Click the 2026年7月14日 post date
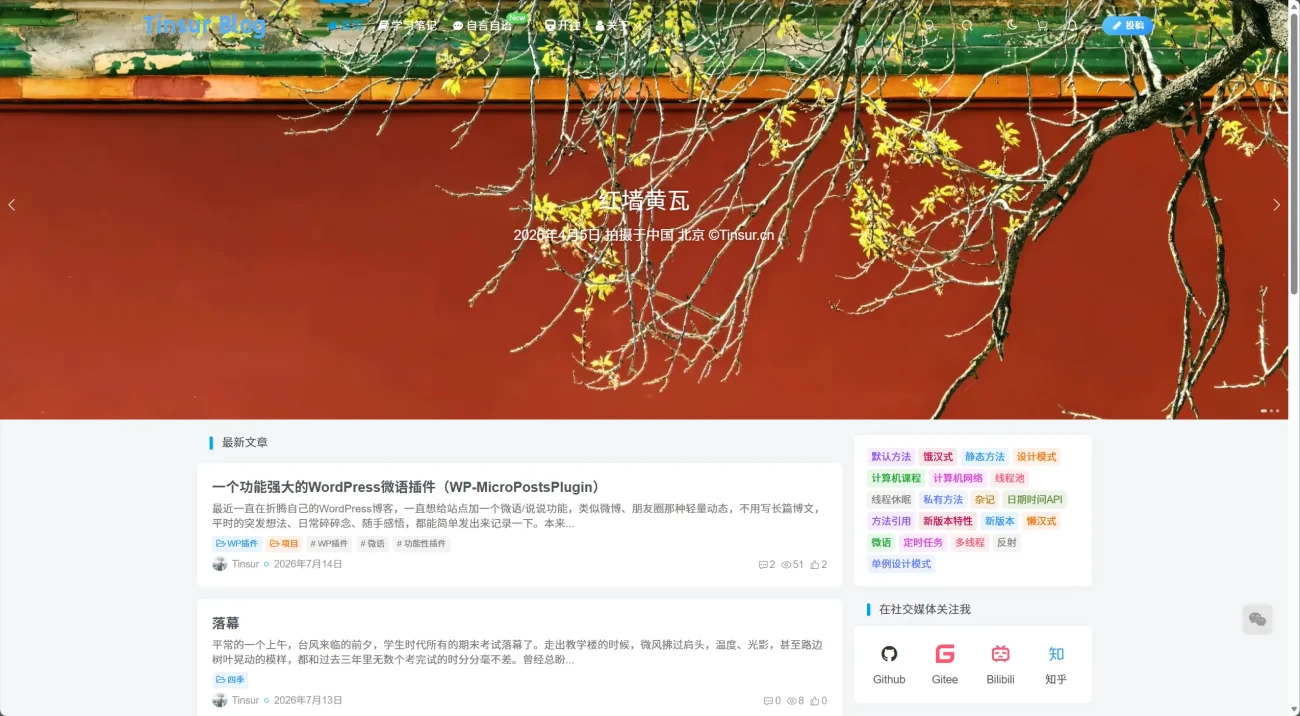 point(308,564)
